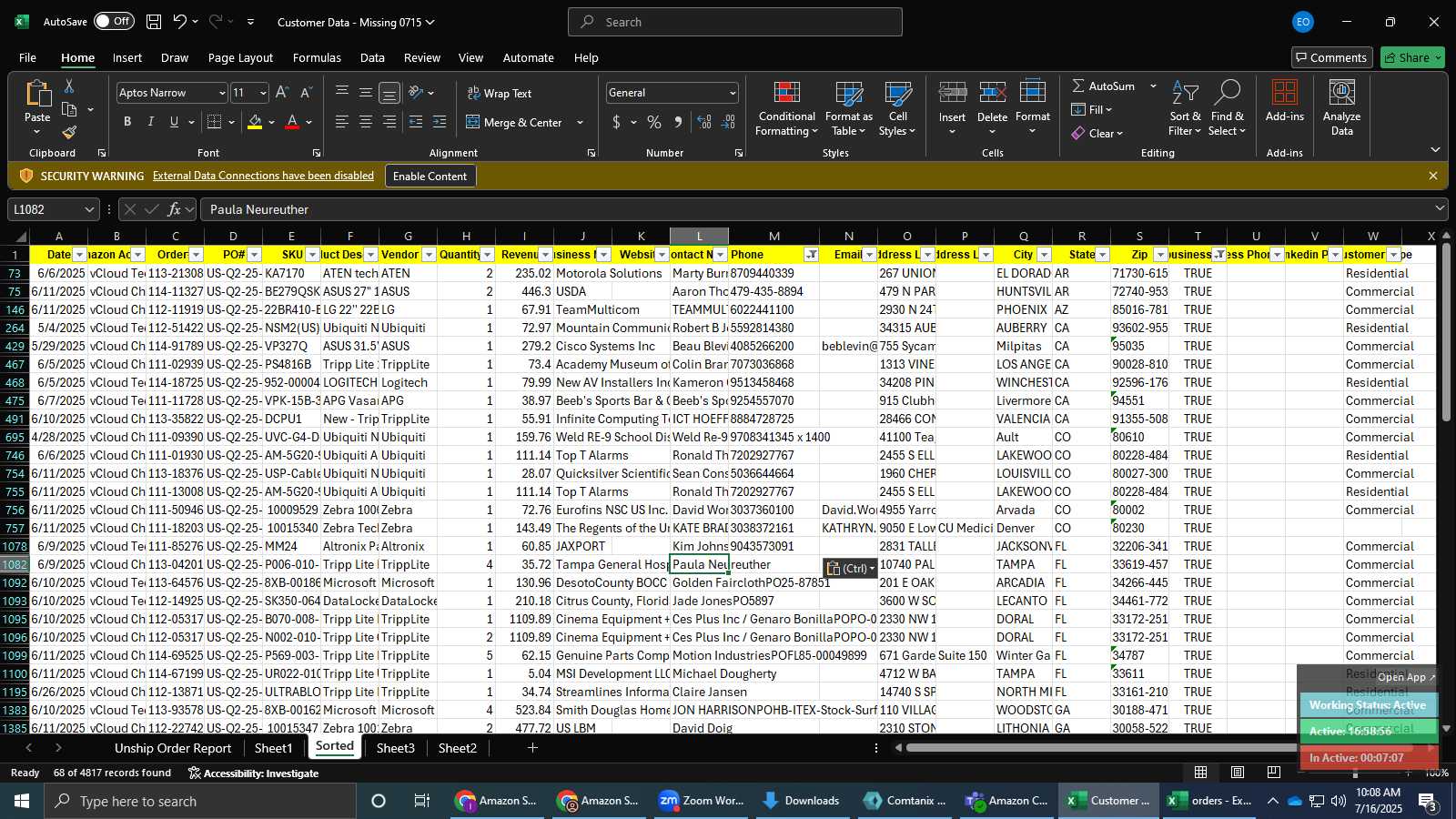Click the Cut scissors icon
The image size is (1456, 819).
[69, 86]
